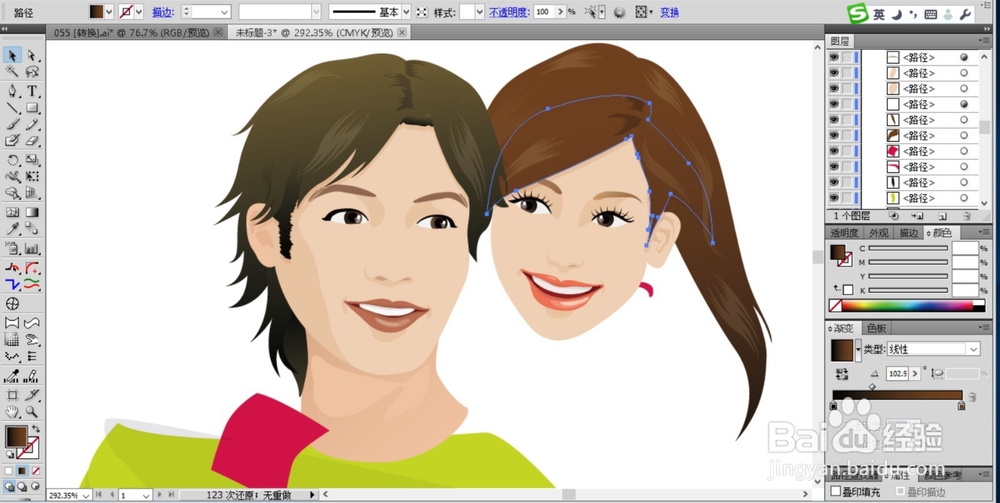This screenshot has height=503, width=1000.
Task: Open the artboard number dropdown in status bar
Action: [x=145, y=495]
